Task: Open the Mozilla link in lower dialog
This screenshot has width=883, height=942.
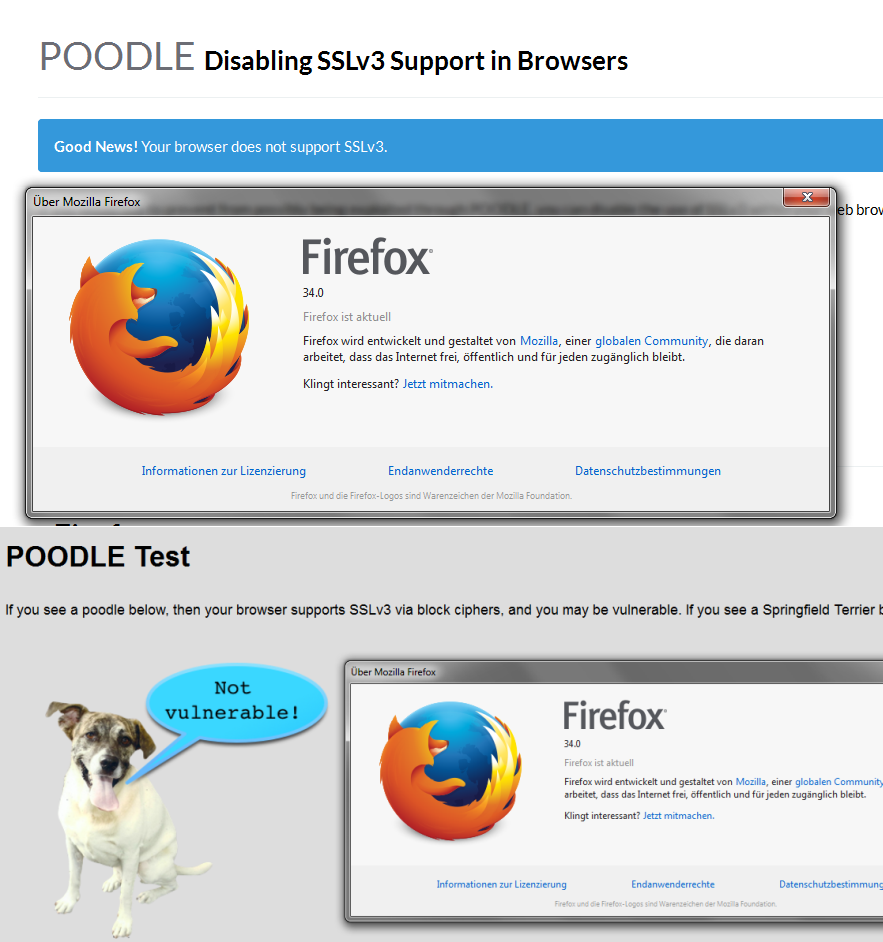Action: pos(750,782)
